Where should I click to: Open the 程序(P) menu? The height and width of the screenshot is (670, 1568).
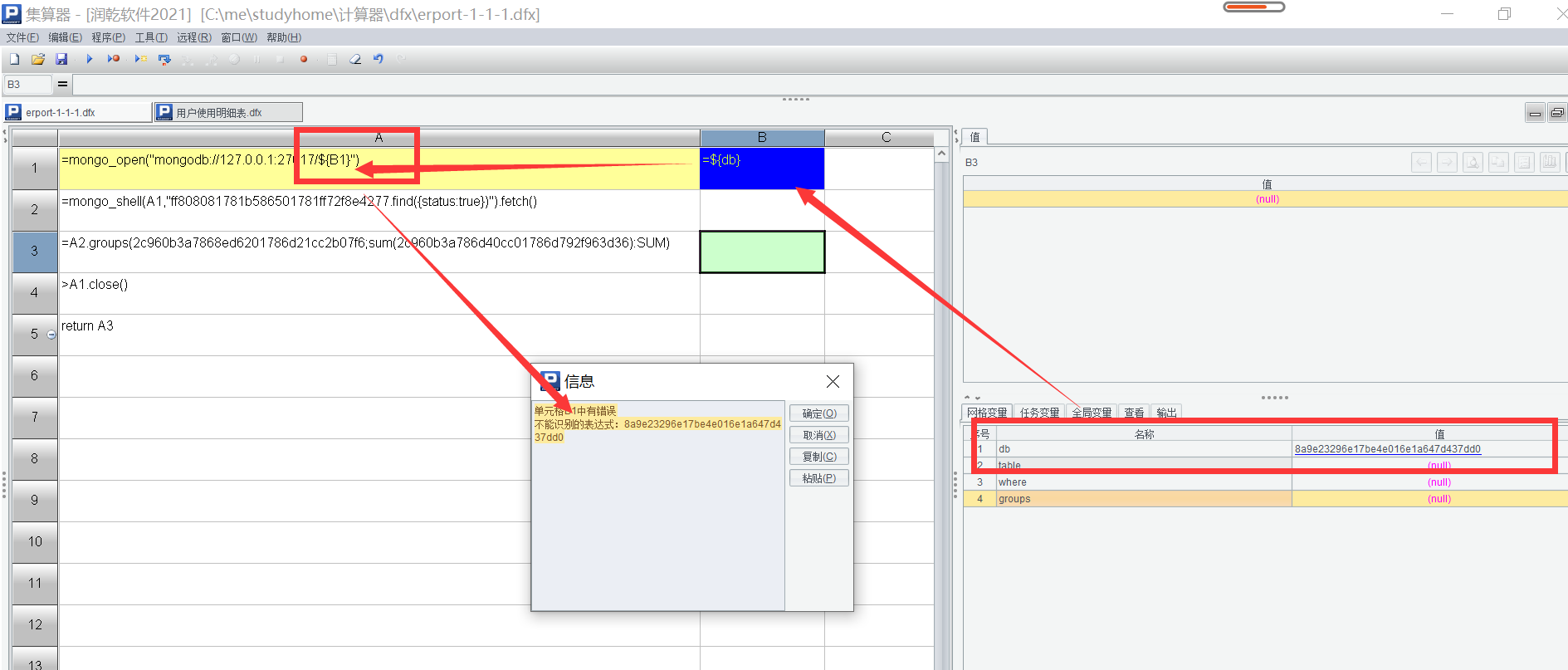click(x=108, y=37)
